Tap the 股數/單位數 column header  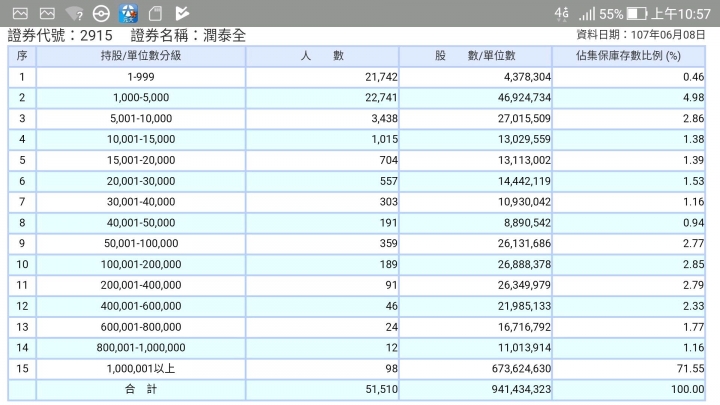tap(476, 56)
